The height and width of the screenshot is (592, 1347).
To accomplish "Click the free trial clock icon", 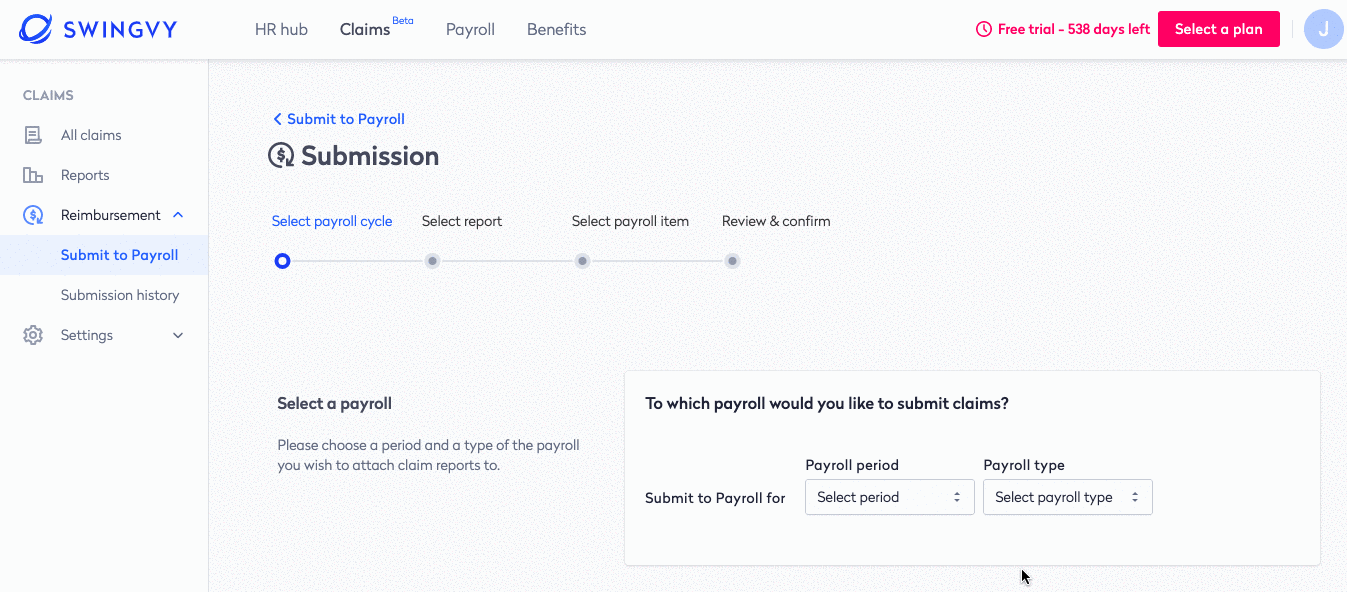I will point(984,29).
